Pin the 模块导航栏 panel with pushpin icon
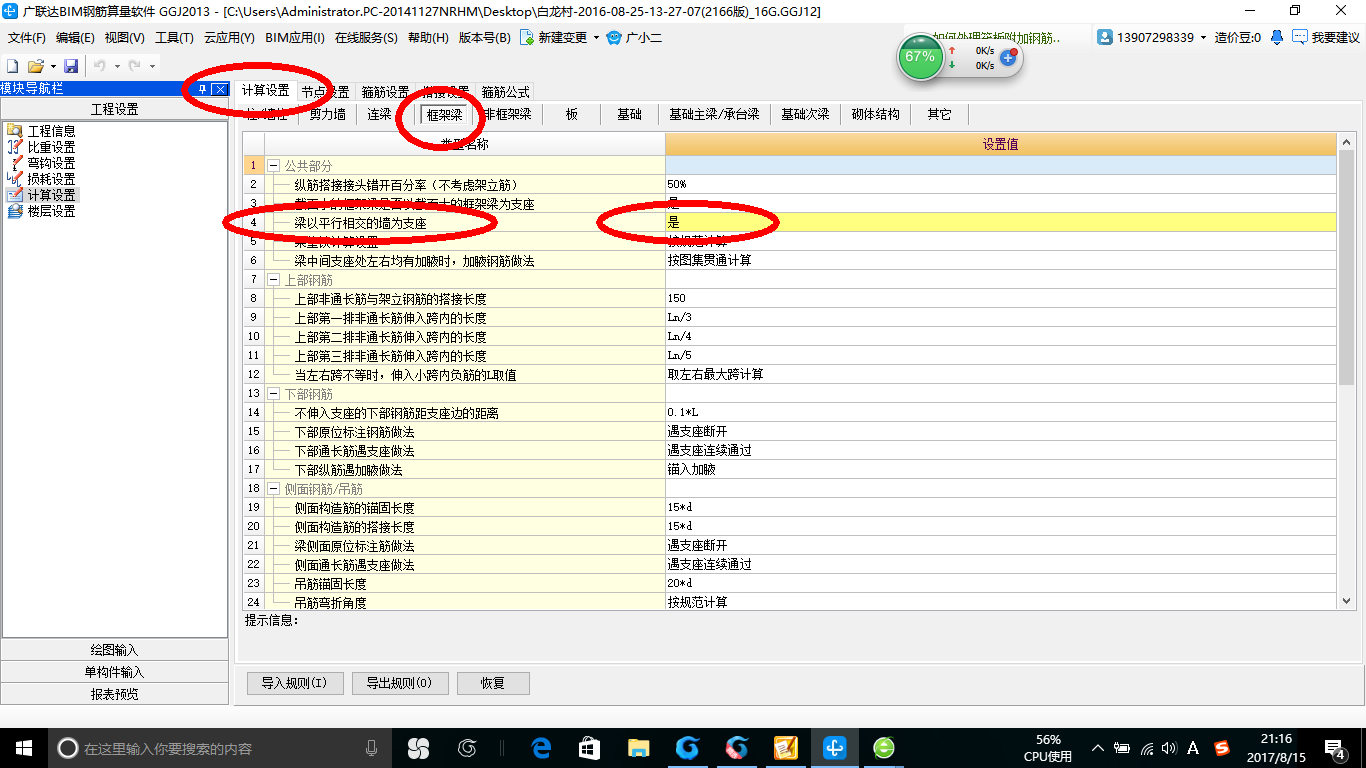 pyautogui.click(x=202, y=89)
